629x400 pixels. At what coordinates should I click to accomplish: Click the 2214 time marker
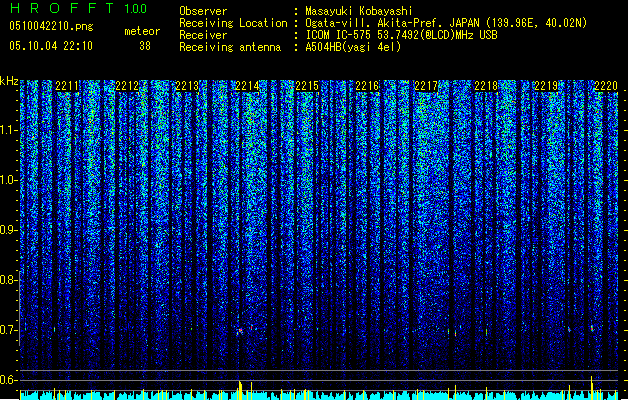click(247, 86)
